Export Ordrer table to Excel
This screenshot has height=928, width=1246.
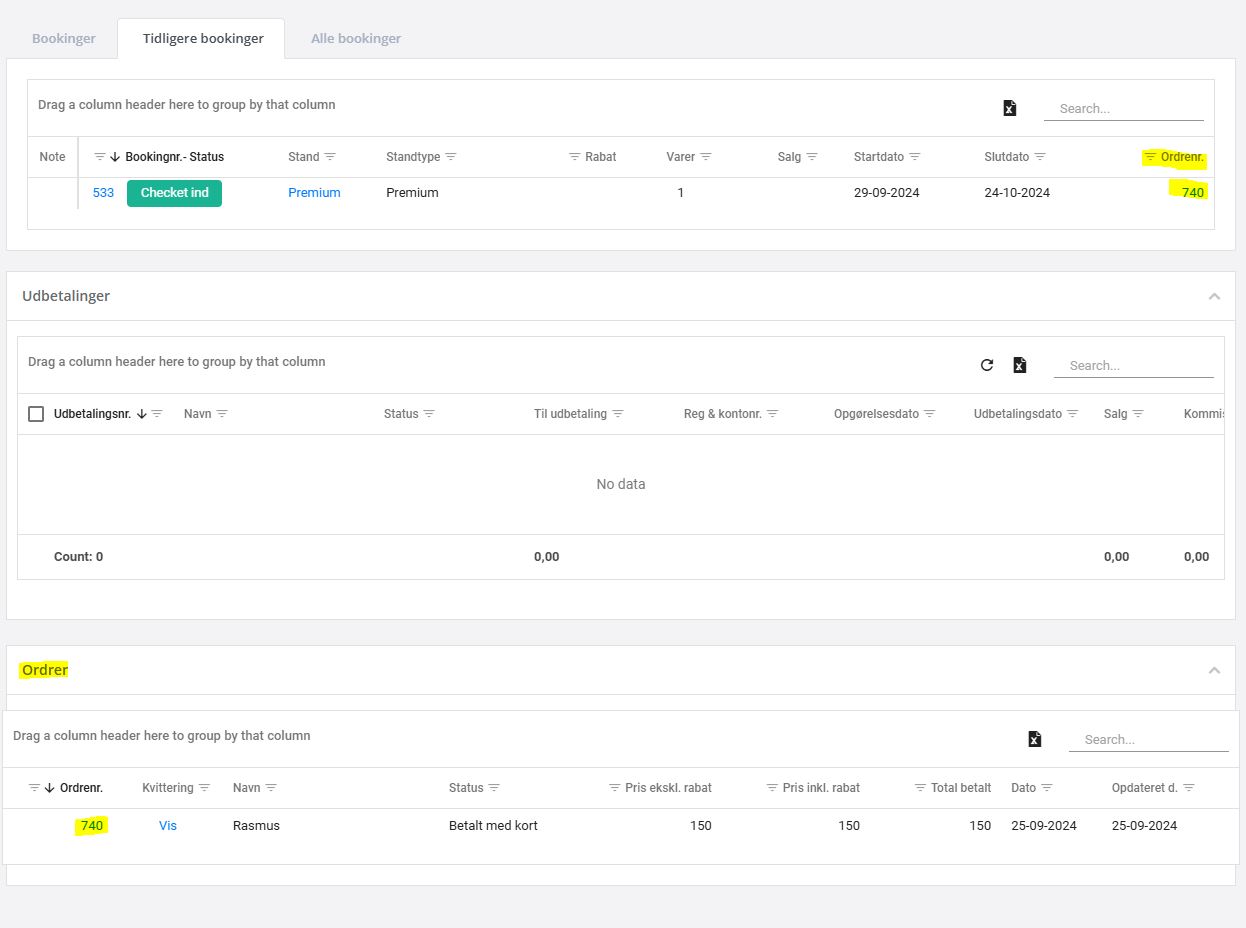point(1034,739)
